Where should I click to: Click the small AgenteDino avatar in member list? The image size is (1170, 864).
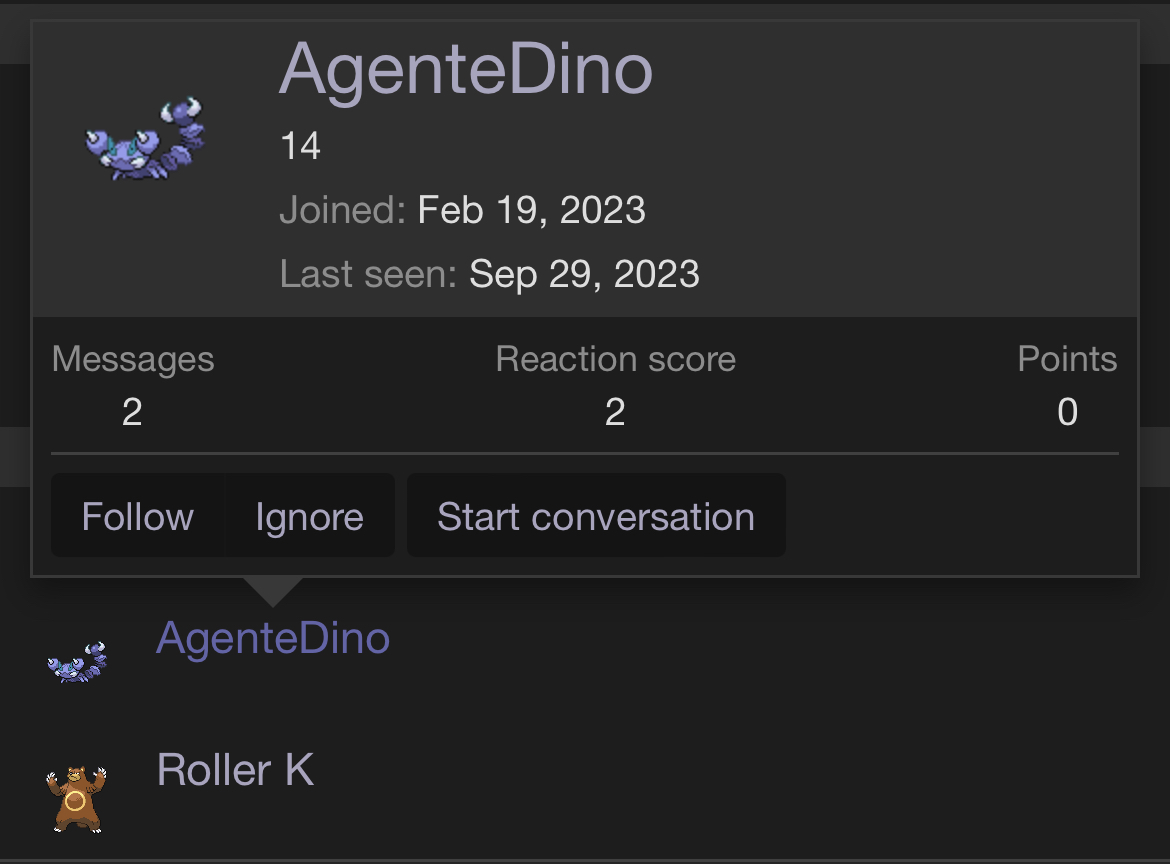coord(77,662)
